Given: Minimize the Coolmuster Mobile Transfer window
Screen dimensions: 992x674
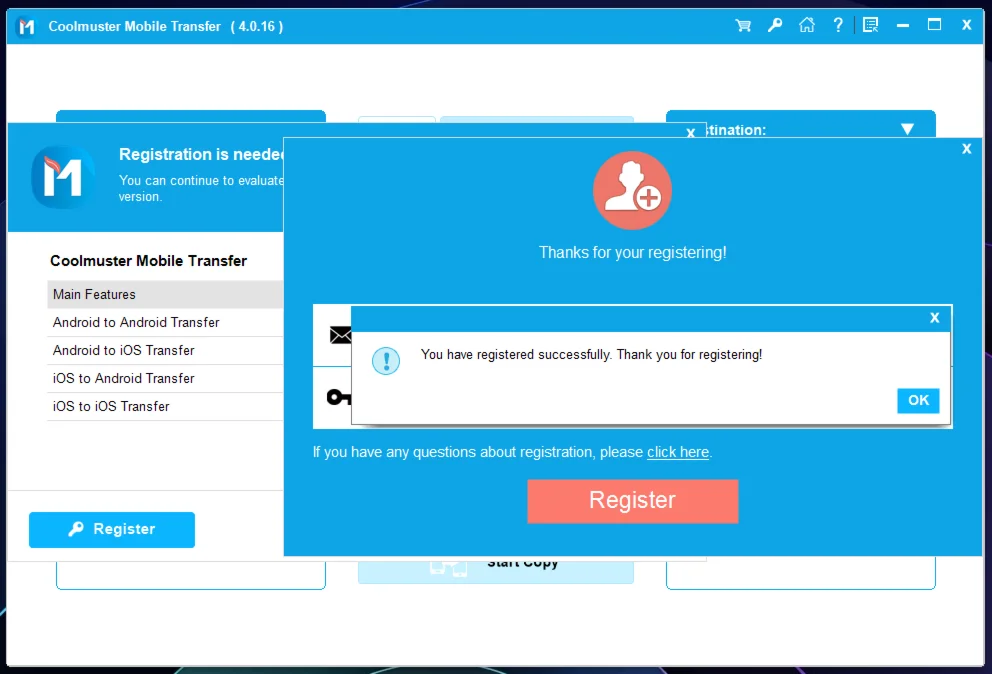Looking at the screenshot, I should 903,25.
